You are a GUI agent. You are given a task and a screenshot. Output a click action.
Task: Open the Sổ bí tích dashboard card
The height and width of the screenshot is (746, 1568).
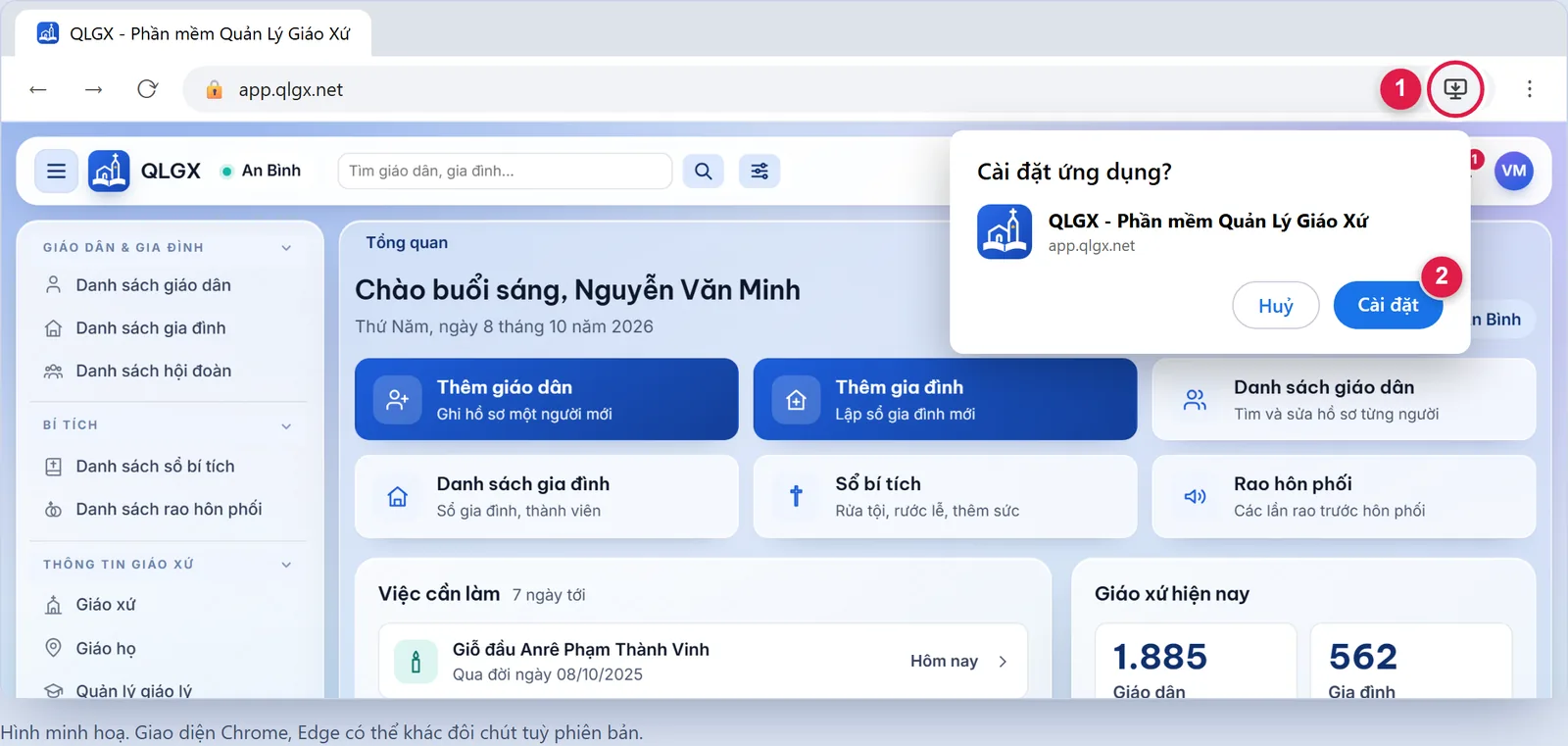(x=945, y=496)
